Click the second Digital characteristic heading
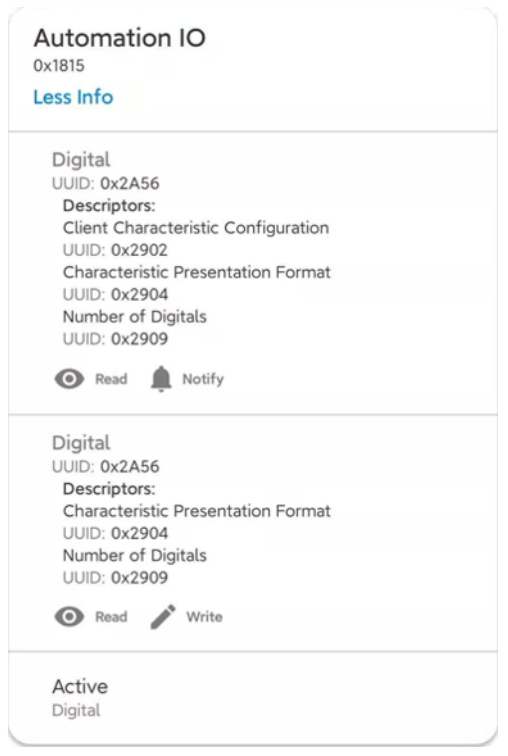508x756 pixels. (81, 443)
